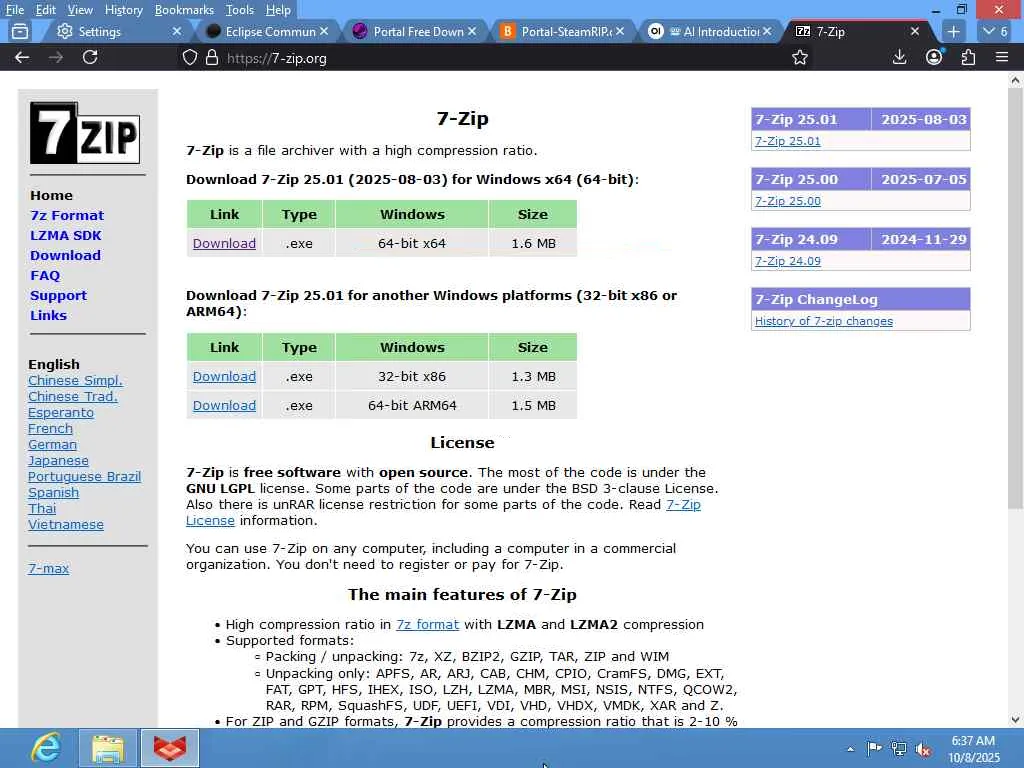
Task: Close the AI Introduction tab
Action: tap(767, 31)
